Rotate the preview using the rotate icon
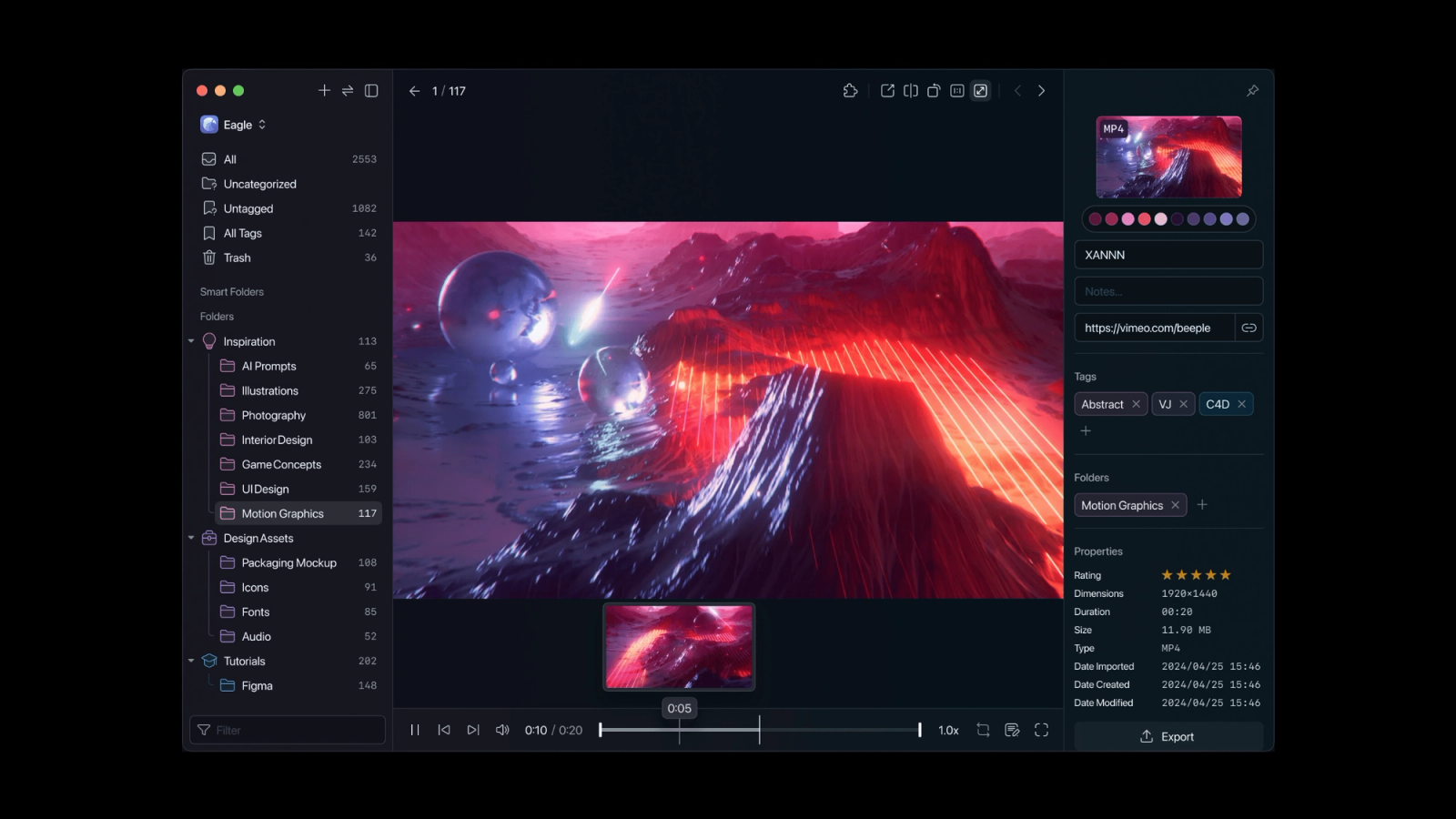 pos(934,91)
